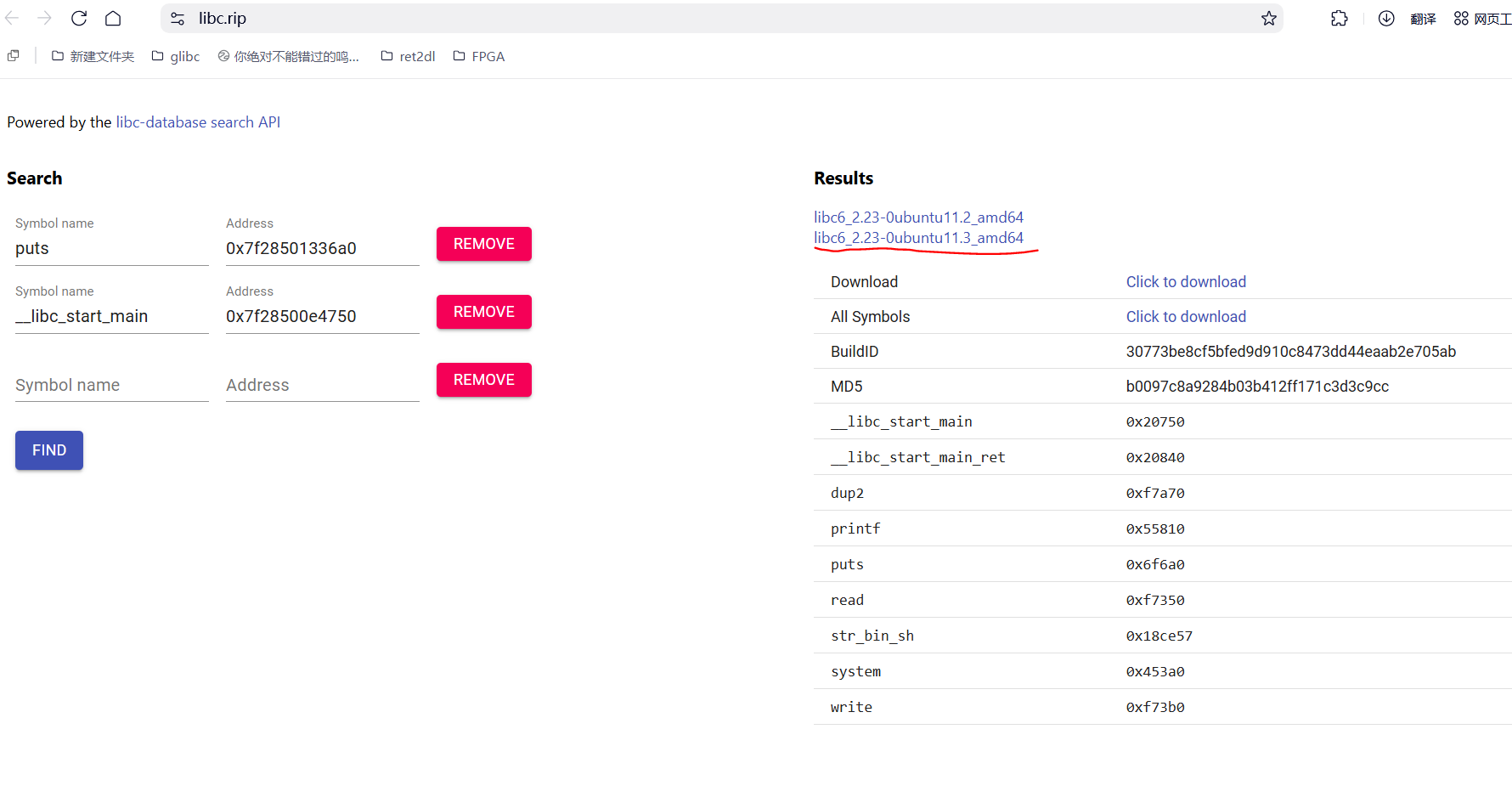Open the extensions puzzle icon
The image size is (1512, 797).
[x=1339, y=19]
